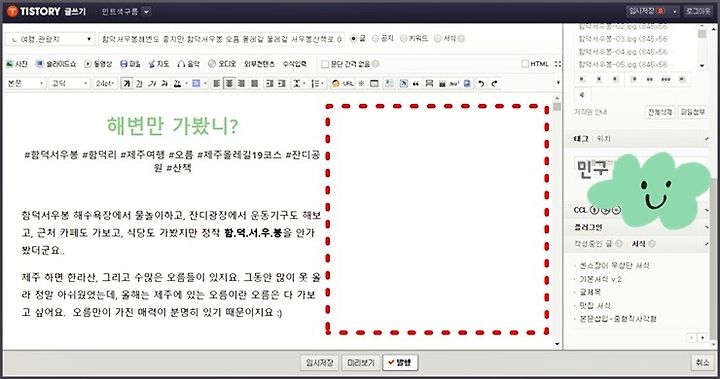The width and height of the screenshot is (720, 379).
Task: Insert audio with 오디오 button
Action: click(222, 64)
